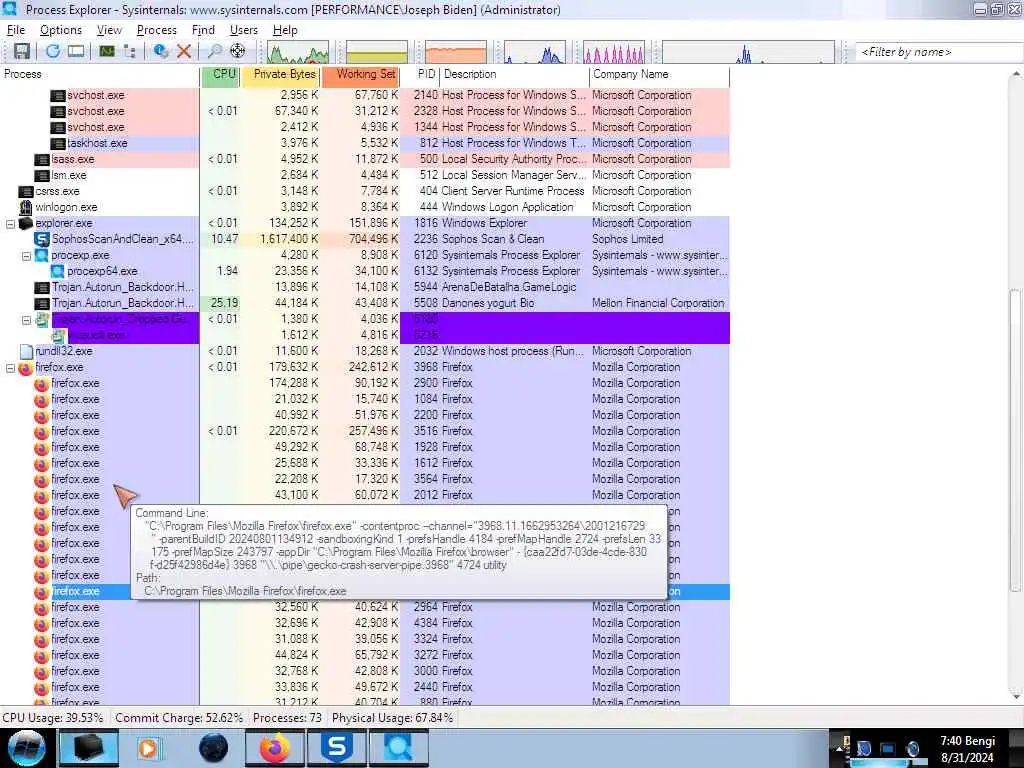1024x768 pixels.
Task: Click the red X Kill Process icon
Action: coord(184,51)
